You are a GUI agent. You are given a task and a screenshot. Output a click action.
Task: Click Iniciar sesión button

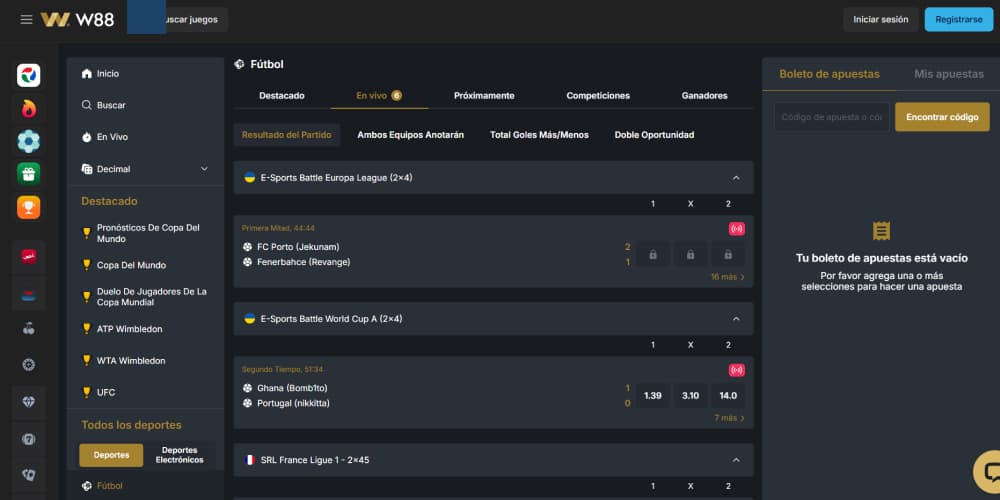tap(881, 20)
